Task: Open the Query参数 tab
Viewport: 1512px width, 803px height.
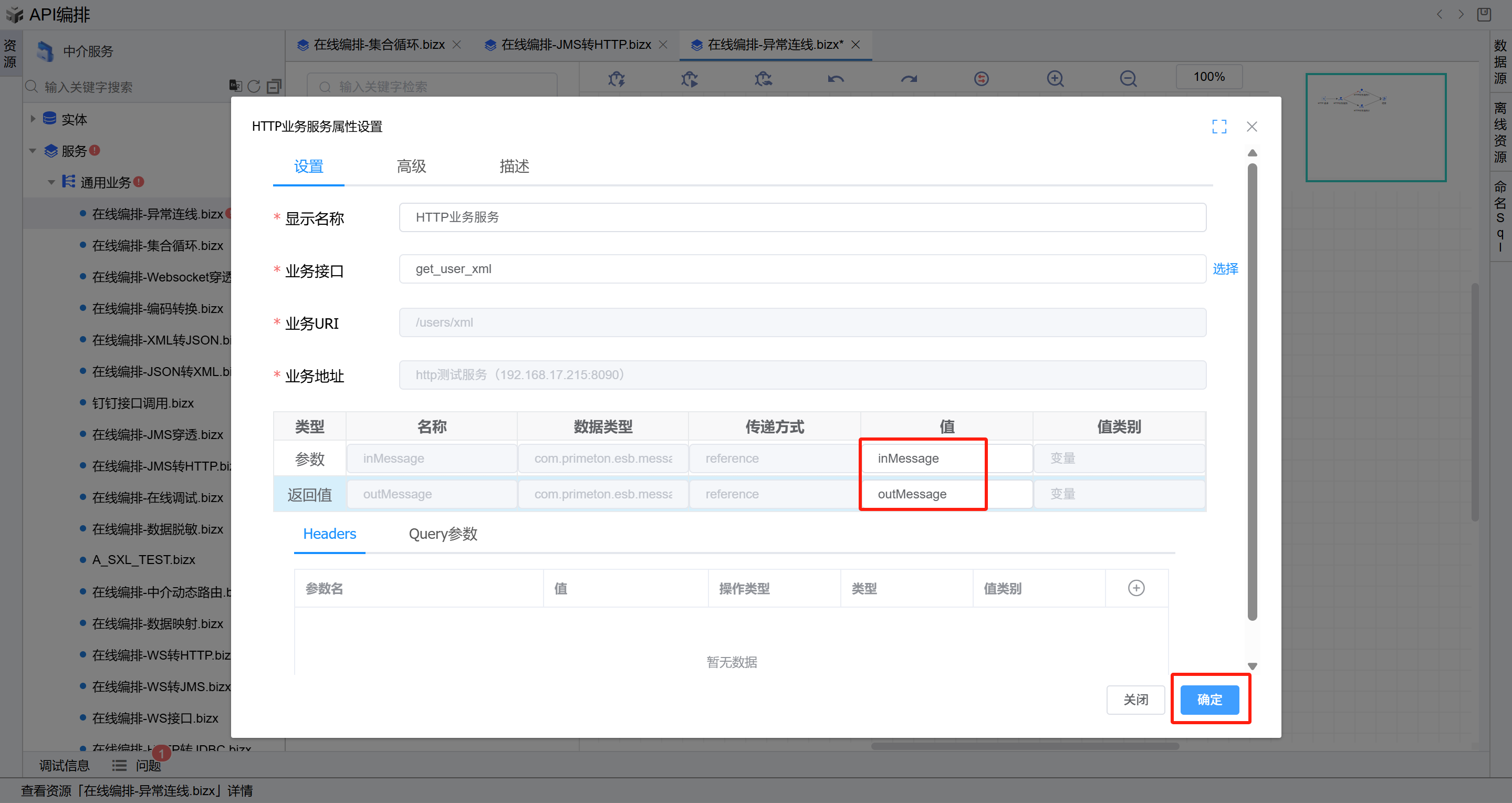Action: coord(443,534)
